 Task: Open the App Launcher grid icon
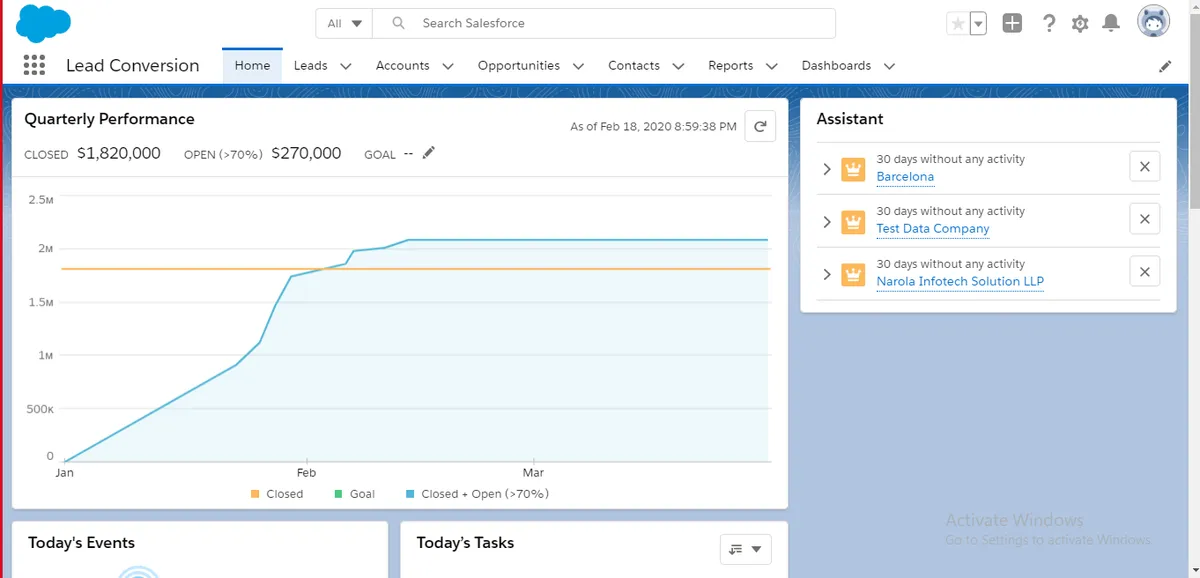(x=34, y=66)
